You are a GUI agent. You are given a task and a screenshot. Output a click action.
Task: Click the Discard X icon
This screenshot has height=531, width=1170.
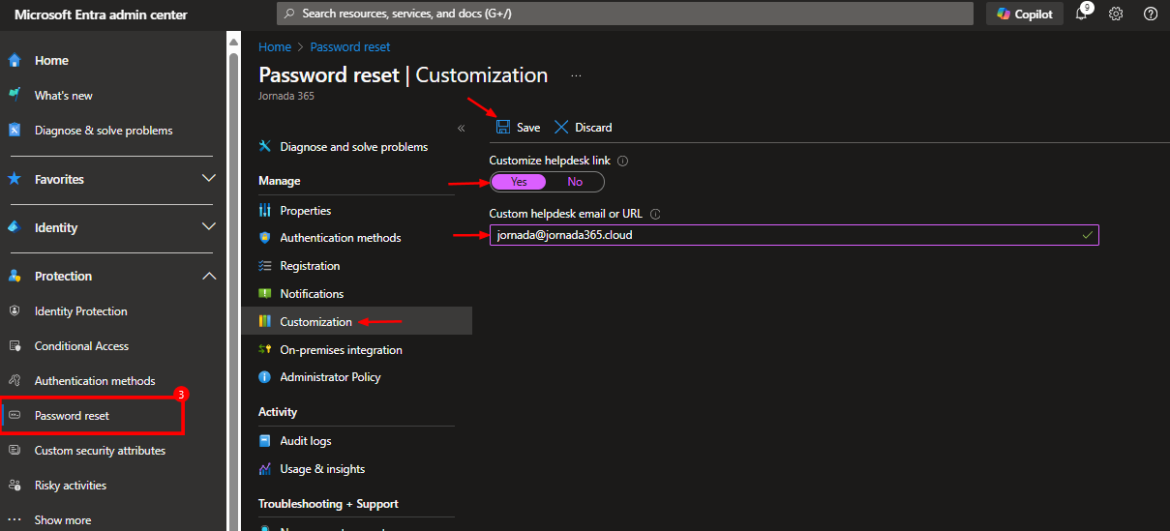coord(561,127)
